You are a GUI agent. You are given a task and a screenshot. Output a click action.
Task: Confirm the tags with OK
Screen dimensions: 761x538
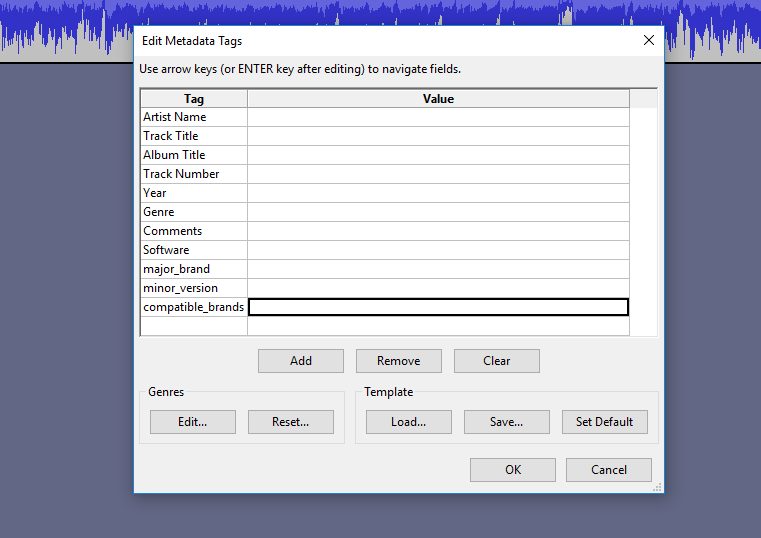[x=513, y=470]
